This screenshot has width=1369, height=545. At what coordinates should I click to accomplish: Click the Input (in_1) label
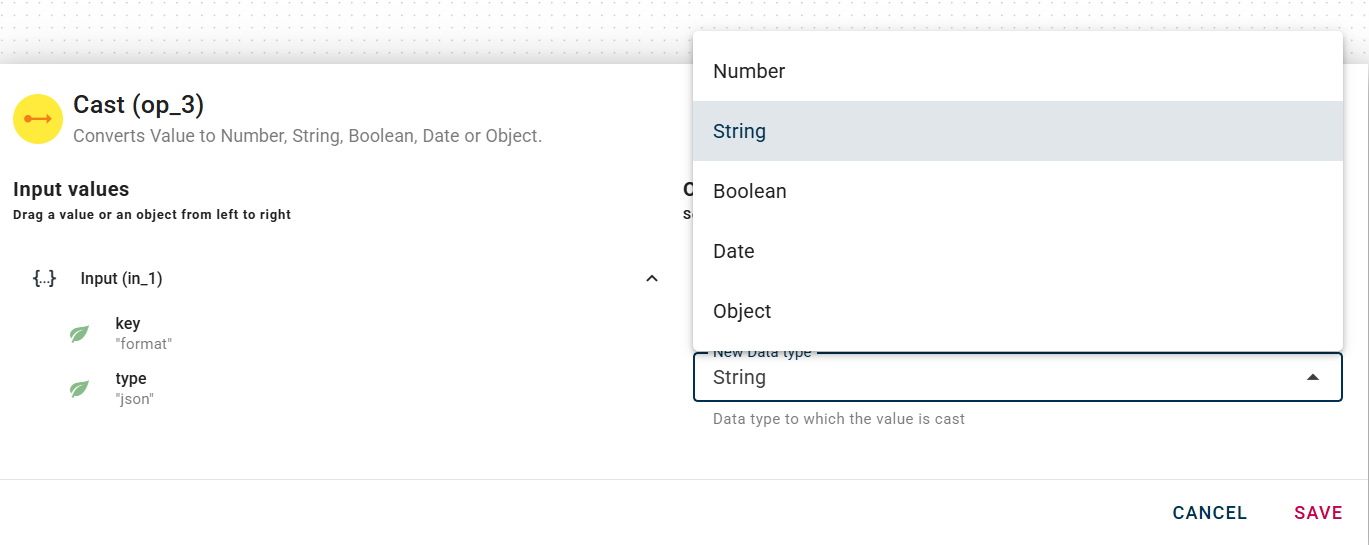point(121,278)
